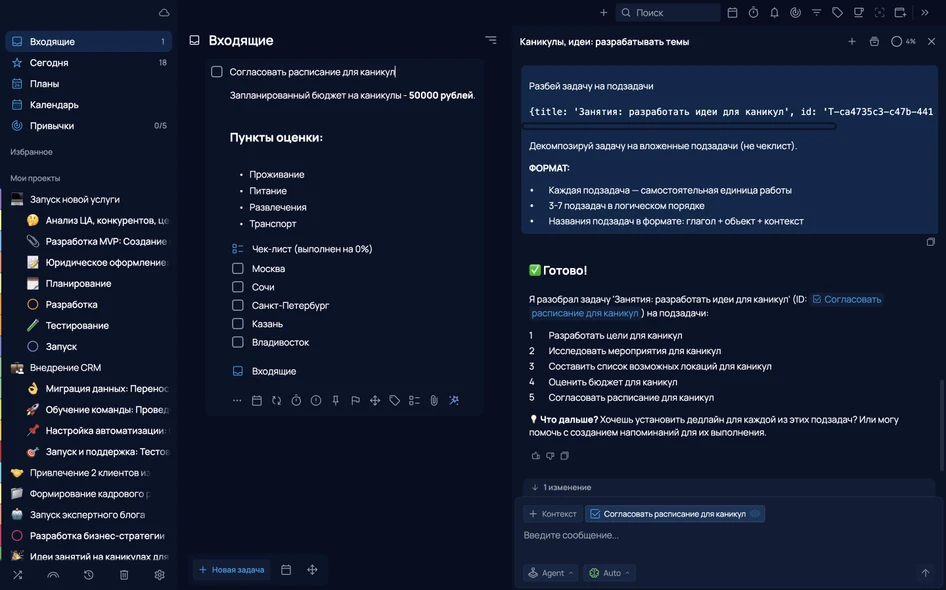Viewport: 946px width, 590px height.
Task: Click the bell notifications icon
Action: tap(775, 13)
